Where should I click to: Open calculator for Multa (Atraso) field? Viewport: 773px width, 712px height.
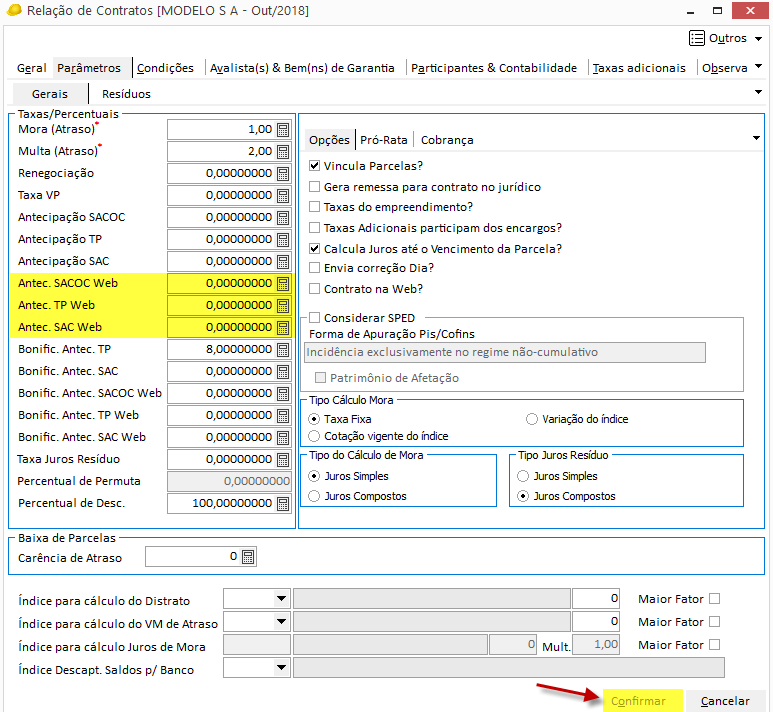tap(283, 151)
